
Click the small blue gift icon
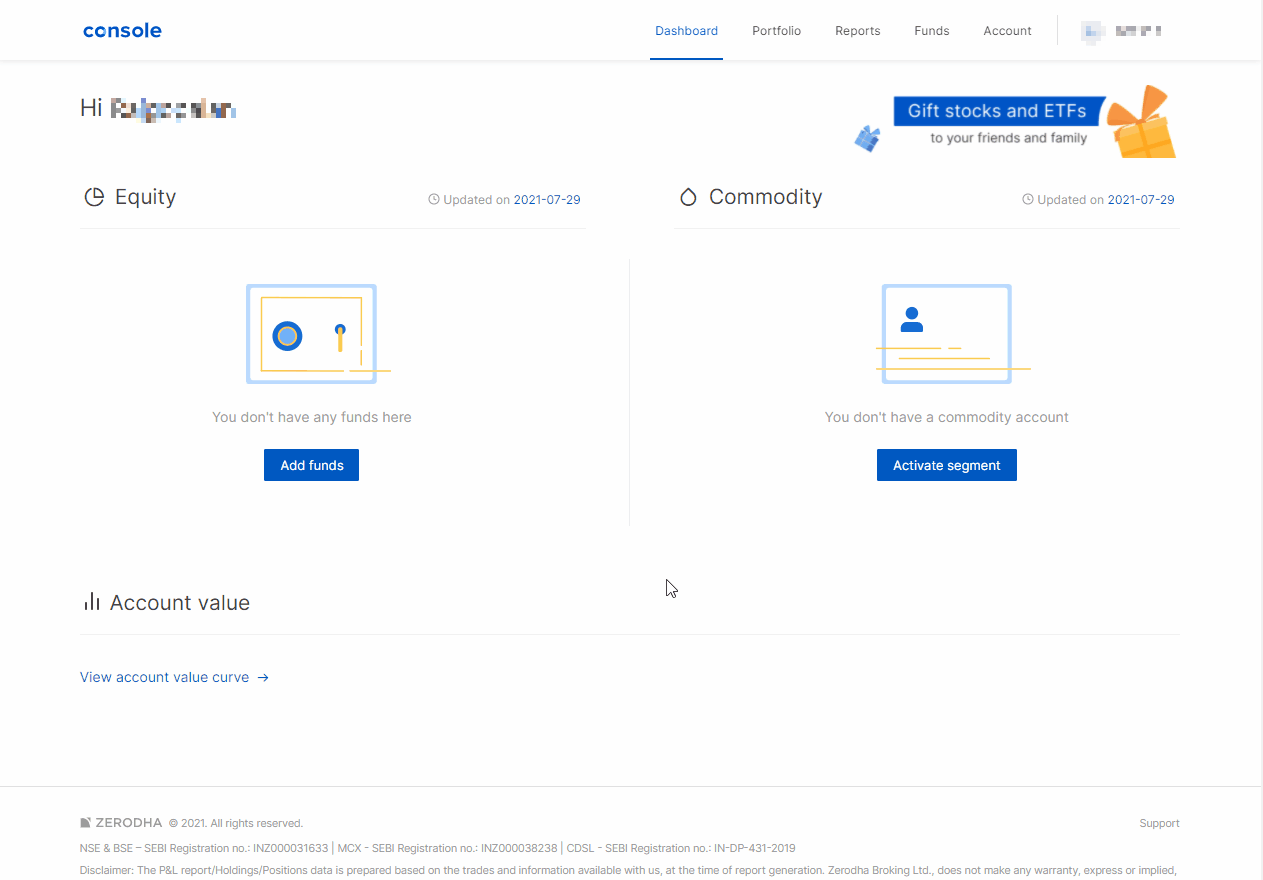tap(867, 139)
